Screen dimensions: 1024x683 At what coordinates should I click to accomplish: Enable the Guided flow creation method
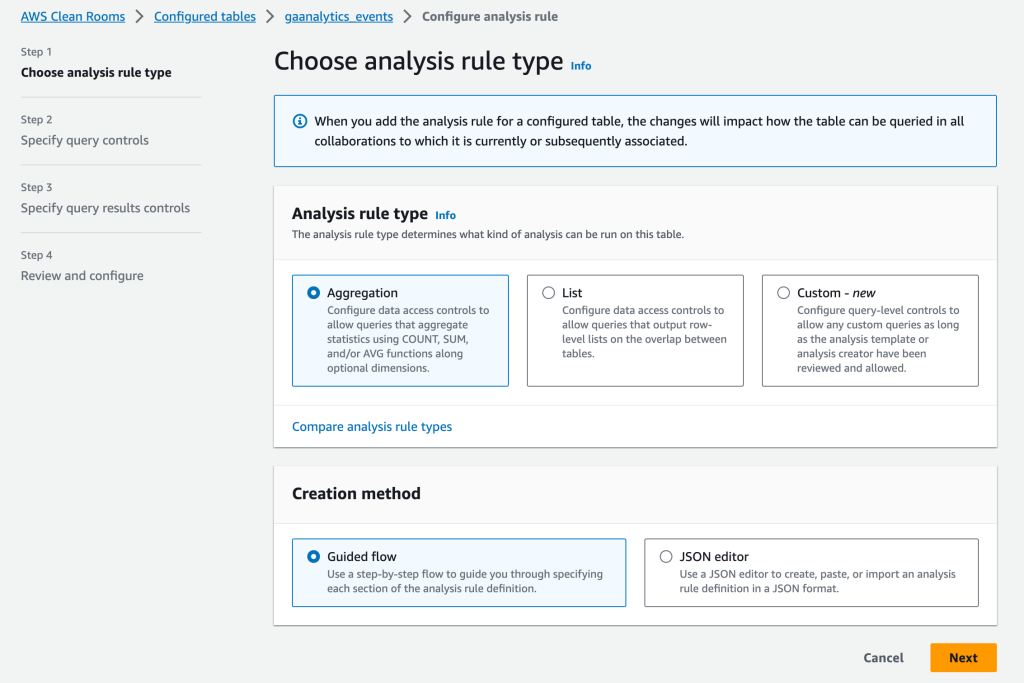(311, 556)
